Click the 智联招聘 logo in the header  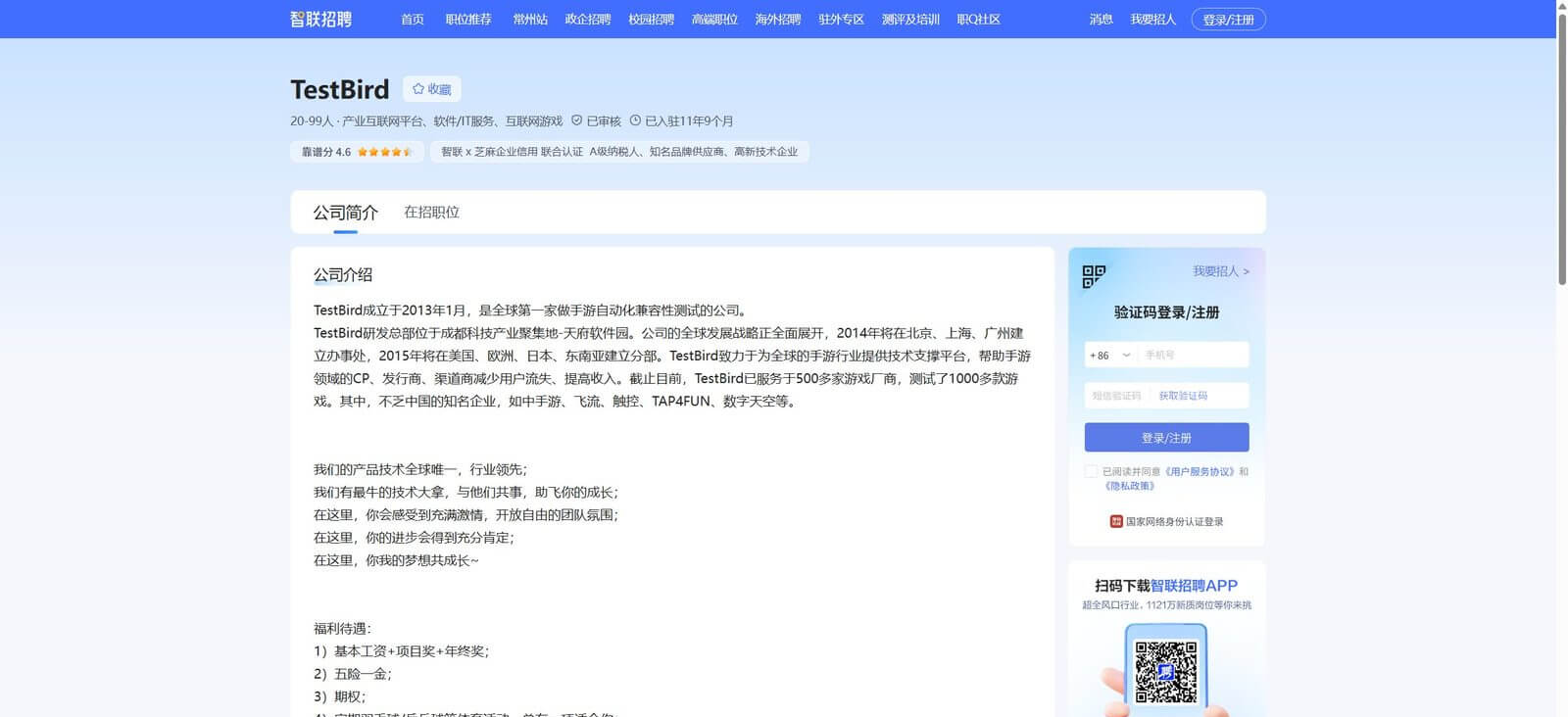coord(320,20)
